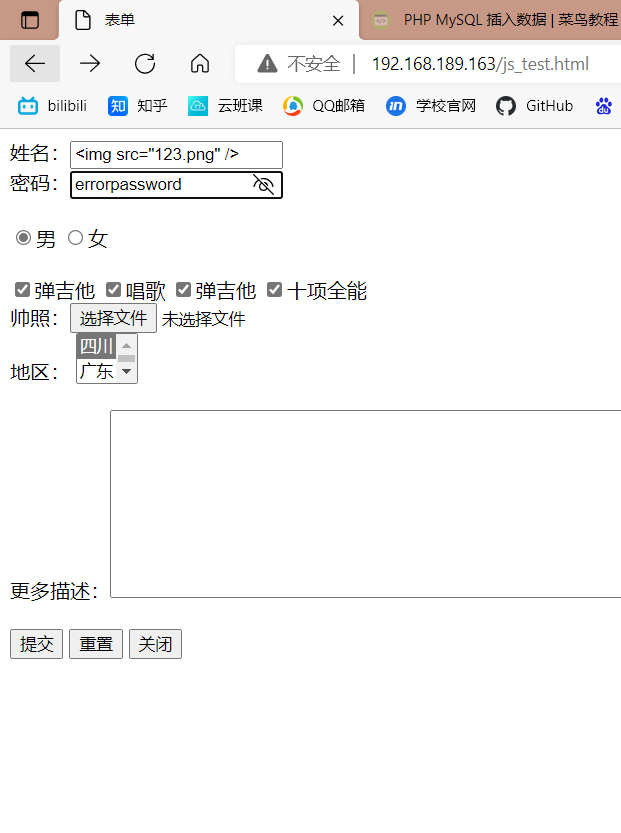
Task: Select the 男 radio button
Action: 23,237
